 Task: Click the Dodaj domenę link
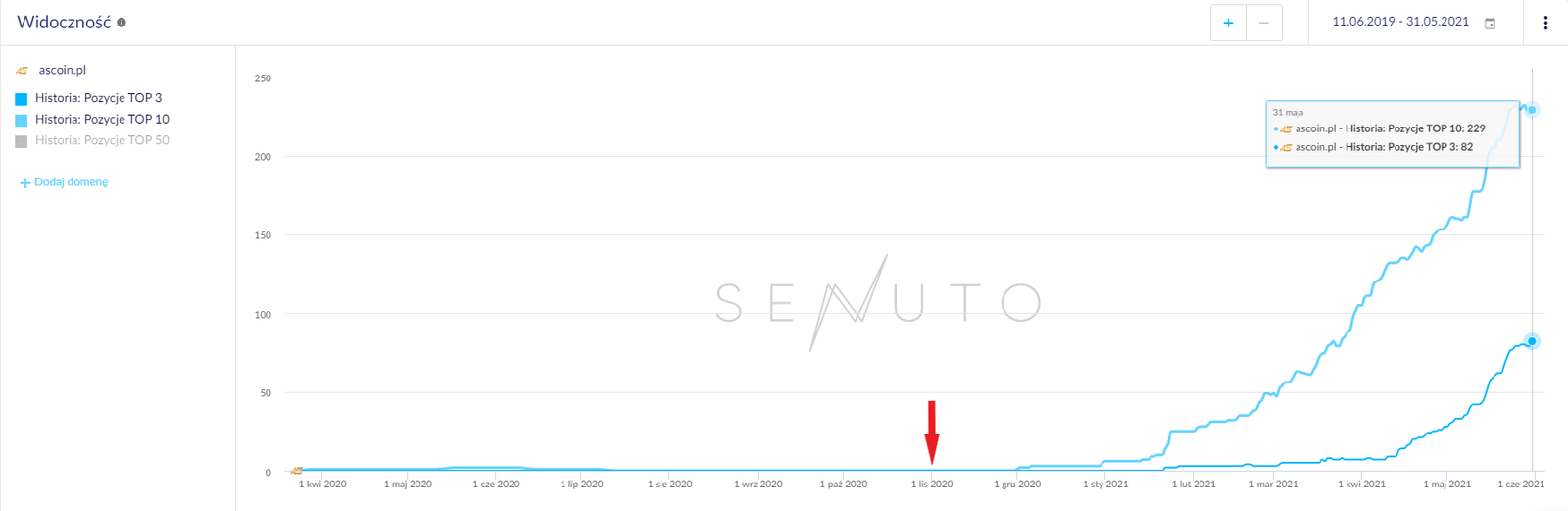[71, 182]
